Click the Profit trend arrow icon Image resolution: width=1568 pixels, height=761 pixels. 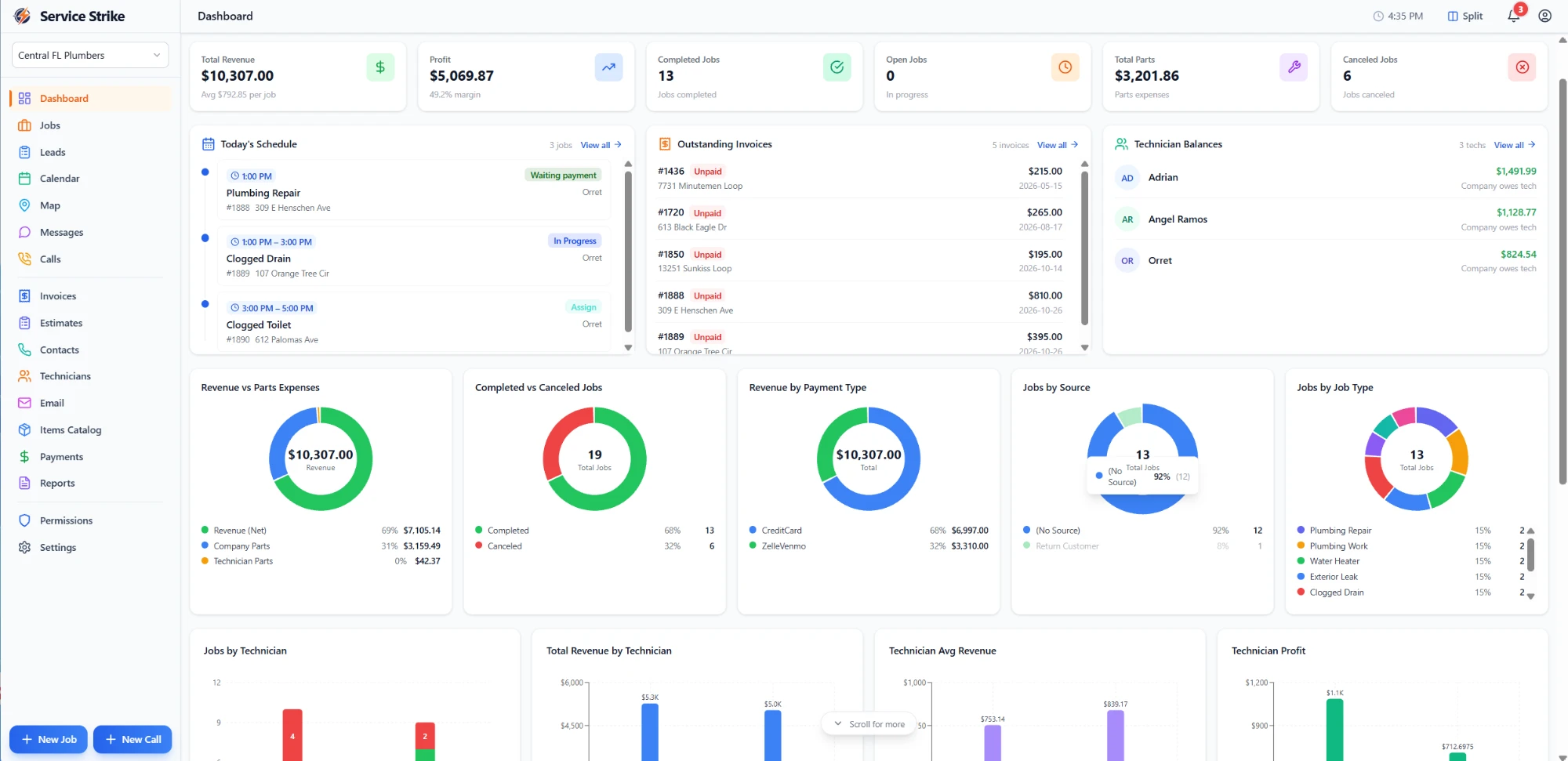coord(608,67)
